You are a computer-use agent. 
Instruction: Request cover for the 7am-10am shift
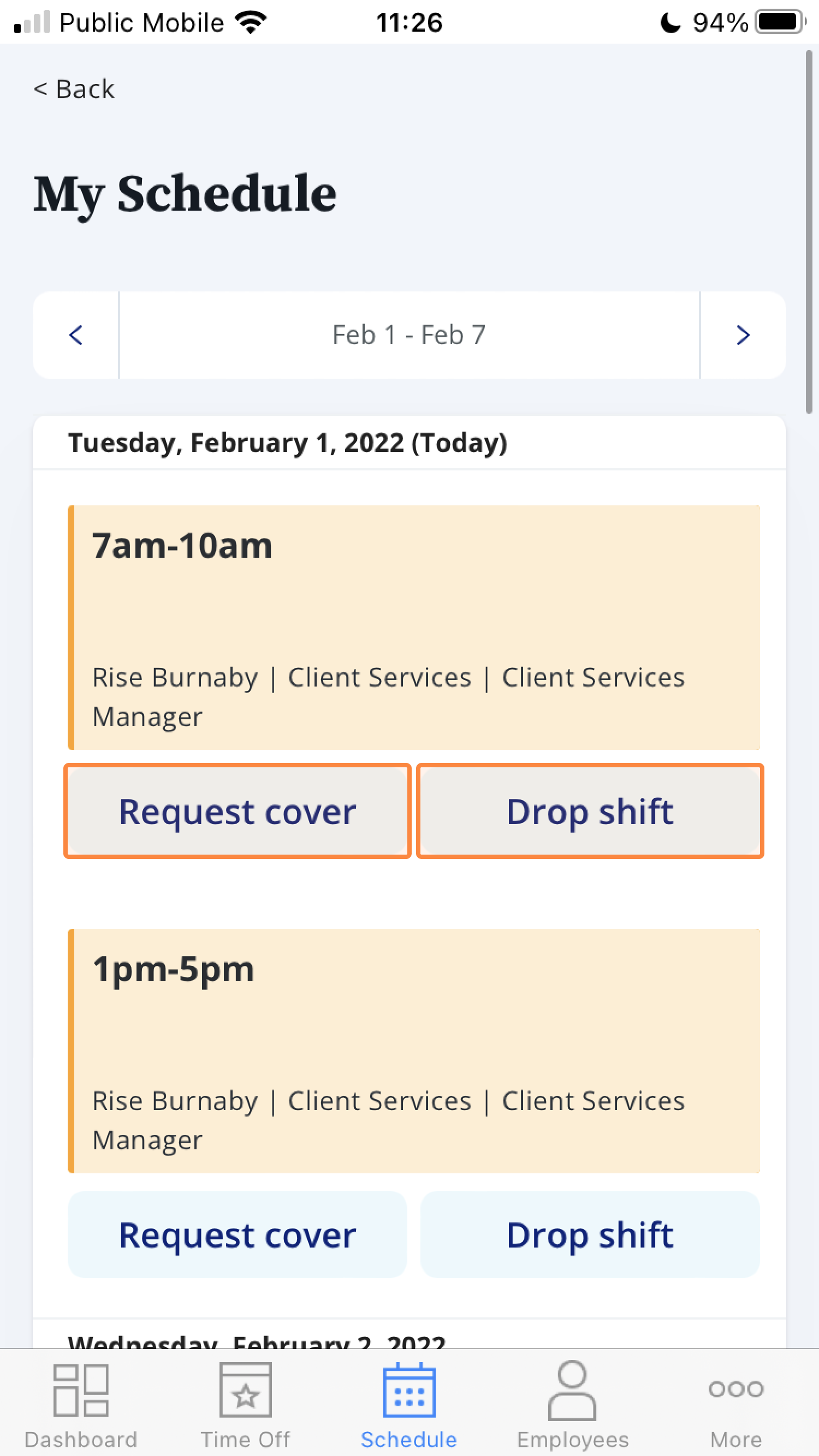(x=238, y=811)
